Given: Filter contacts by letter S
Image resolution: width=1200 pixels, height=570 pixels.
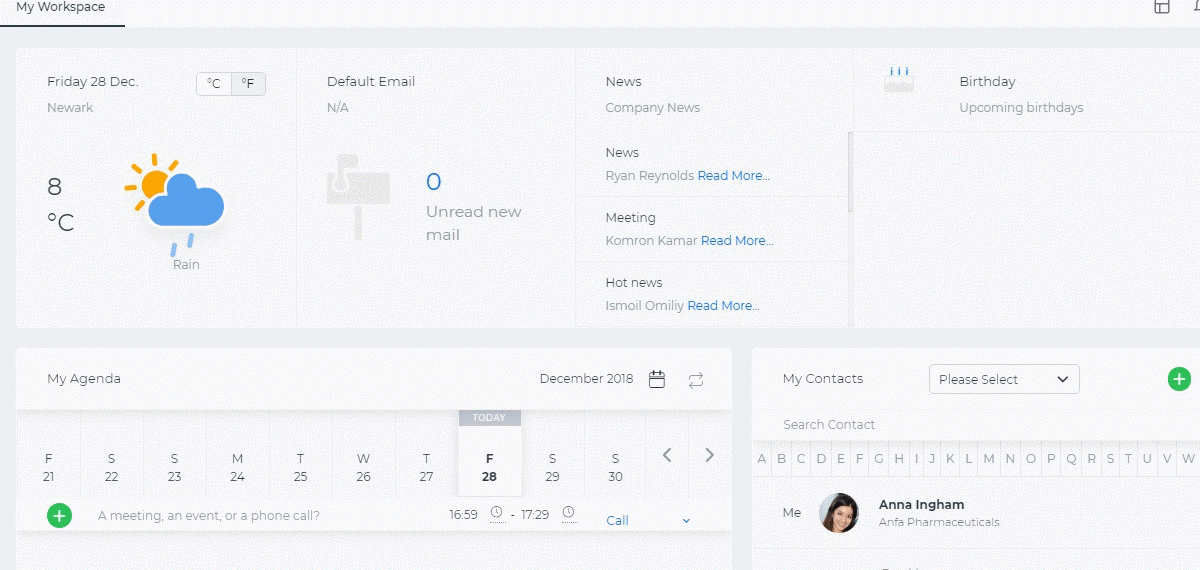Looking at the screenshot, I should 1109,459.
